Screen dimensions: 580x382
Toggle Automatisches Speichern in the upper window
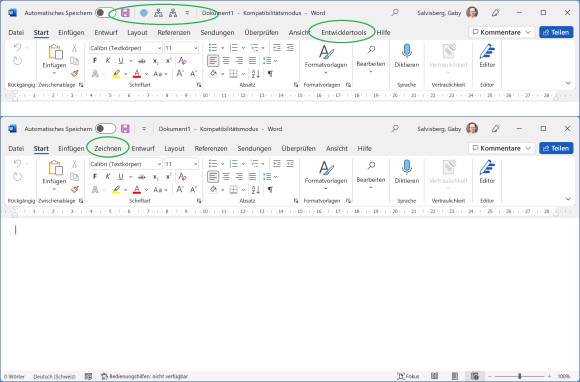[105, 13]
